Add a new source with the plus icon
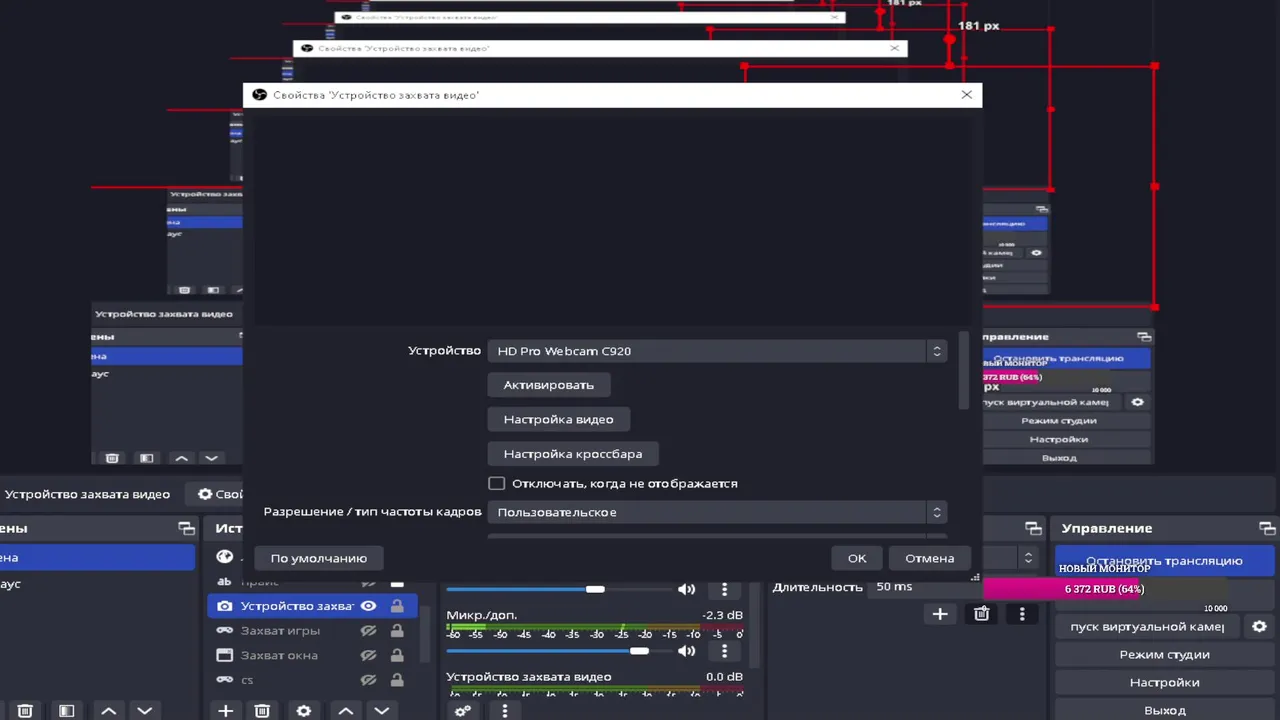 click(226, 711)
